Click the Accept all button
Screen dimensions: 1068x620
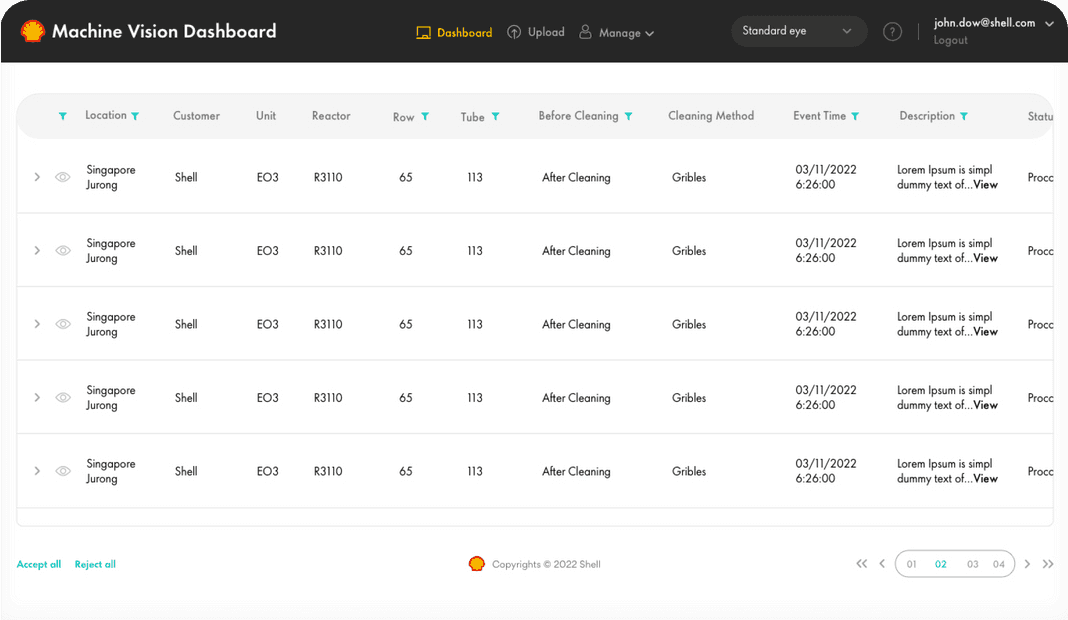pyautogui.click(x=38, y=564)
